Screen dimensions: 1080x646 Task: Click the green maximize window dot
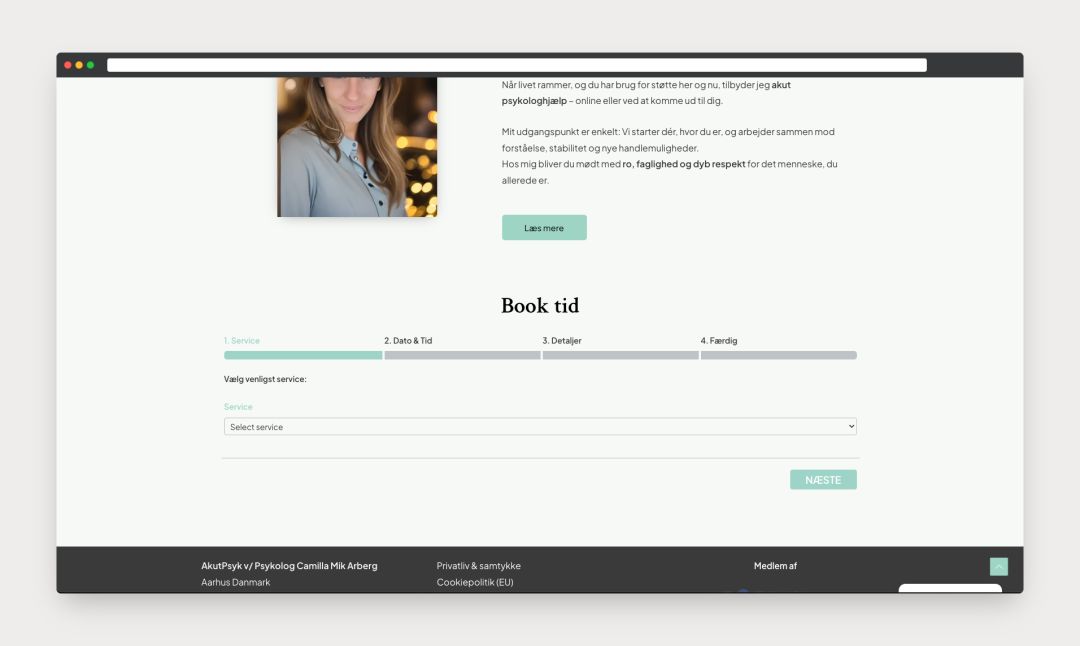tap(90, 65)
